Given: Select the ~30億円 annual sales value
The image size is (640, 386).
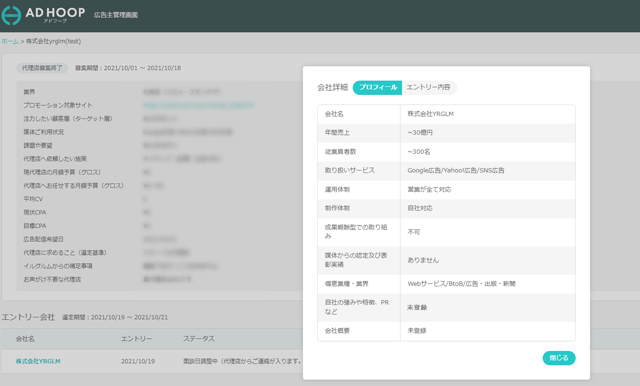Looking at the screenshot, I should click(x=420, y=133).
